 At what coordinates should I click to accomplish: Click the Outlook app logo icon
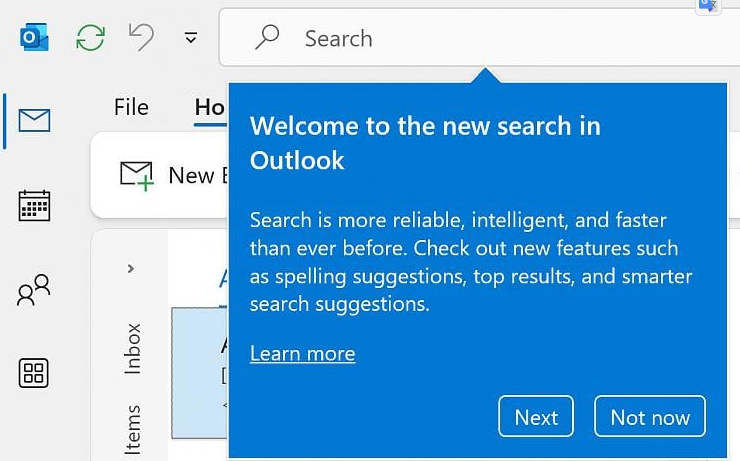[35, 38]
